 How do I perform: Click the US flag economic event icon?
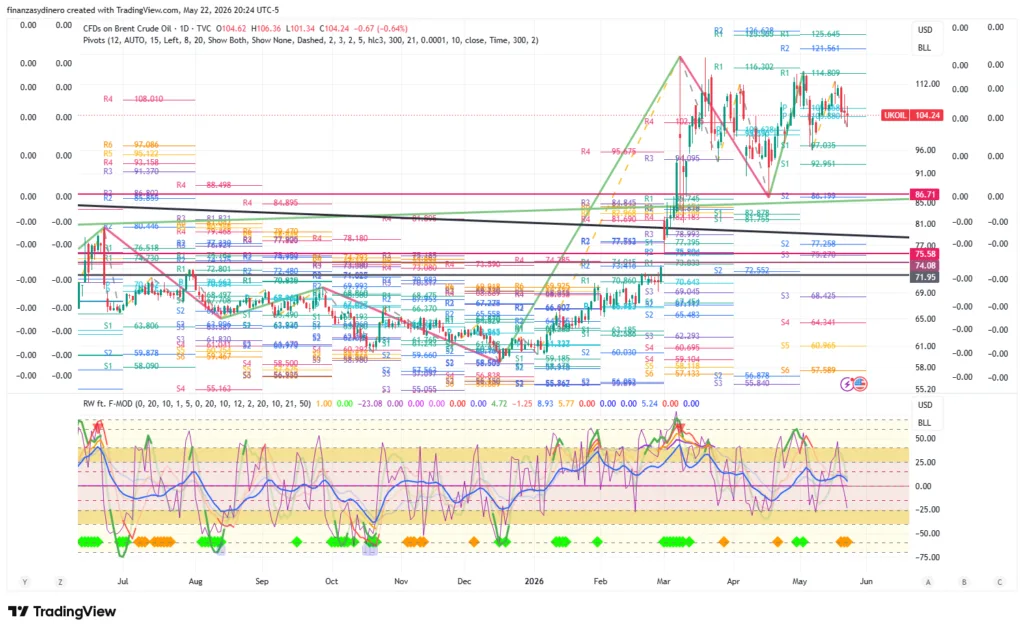860,384
